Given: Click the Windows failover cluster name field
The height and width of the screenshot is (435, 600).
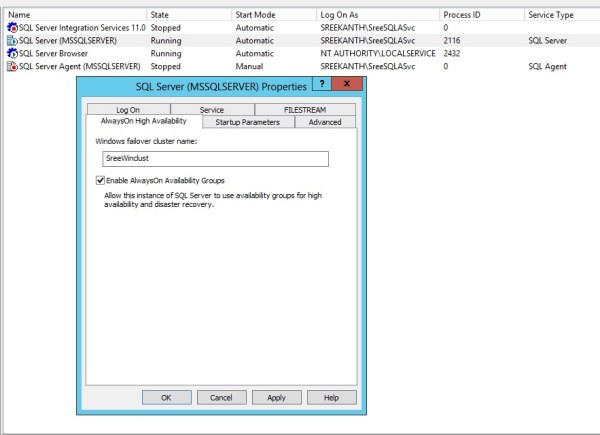Looking at the screenshot, I should 215,158.
